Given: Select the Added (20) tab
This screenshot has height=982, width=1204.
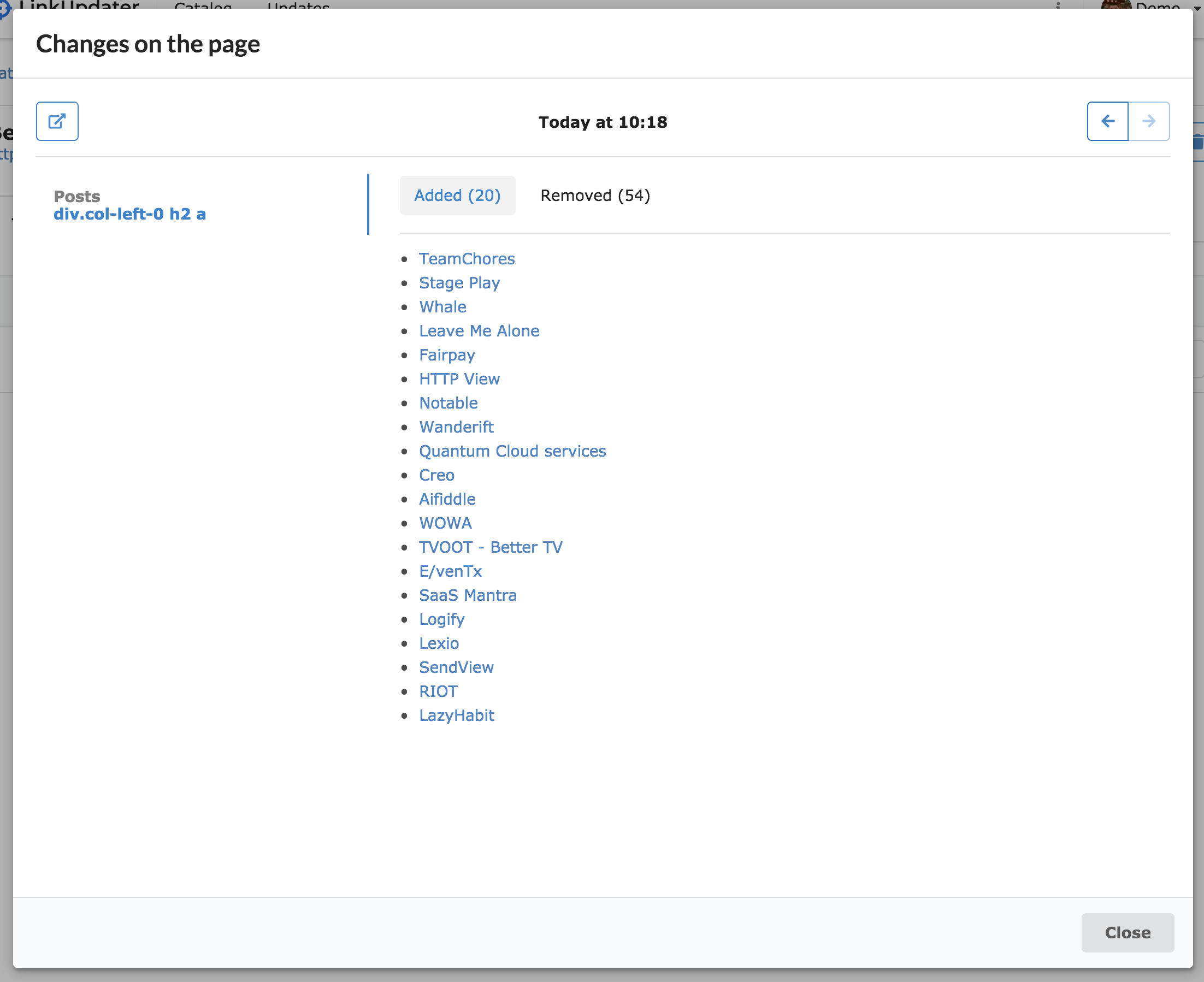Looking at the screenshot, I should point(457,196).
